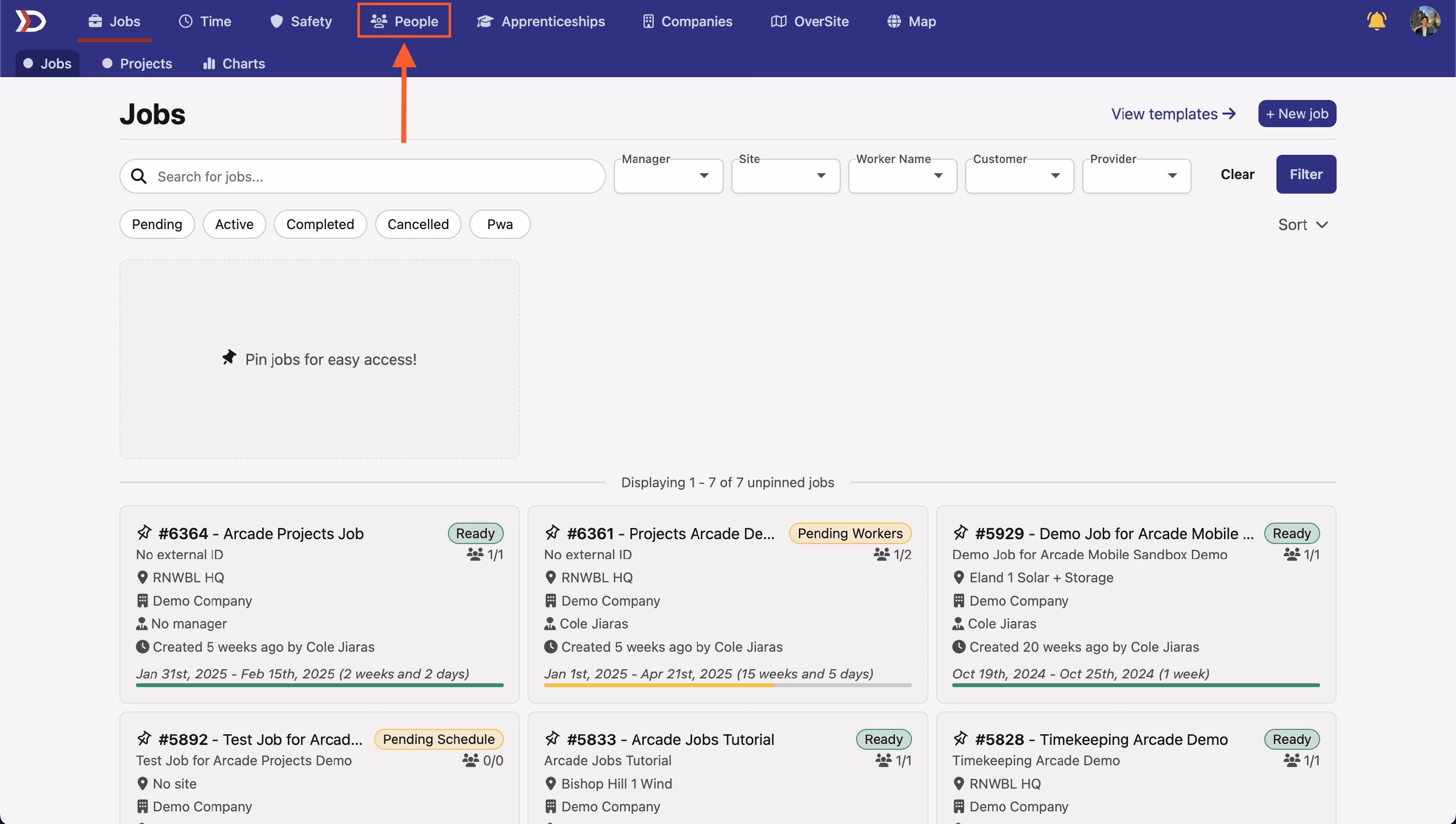Open the Provider dropdown
This screenshot has width=1456, height=824.
click(1136, 176)
